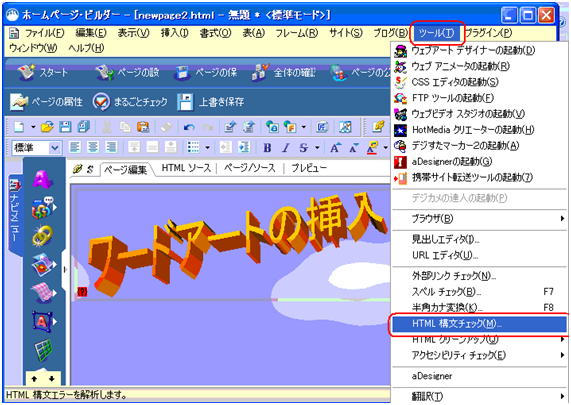This screenshot has height=405, width=571.
Task: Open the dropdown arrow beside strikethrough
Action: 317,148
